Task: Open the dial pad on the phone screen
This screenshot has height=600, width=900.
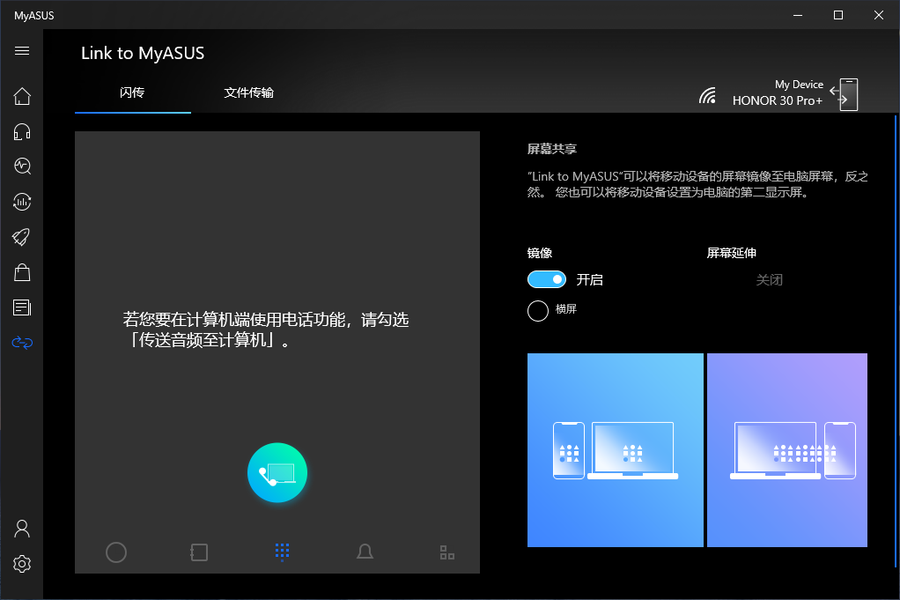Action: click(281, 552)
